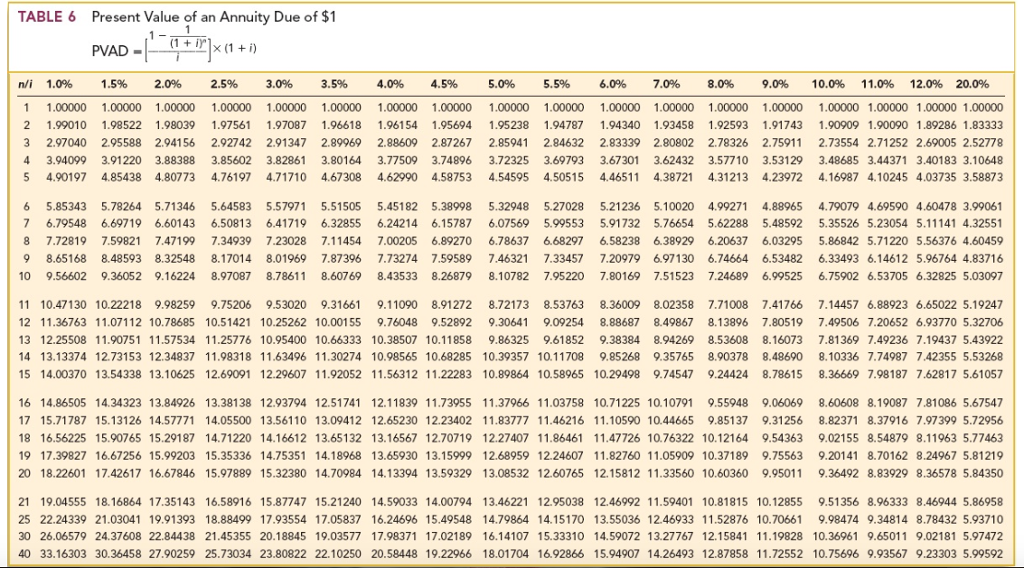Viewport: 1024px width, 568px height.
Task: Click cell 9.85137 in row 17
Action: 728,421
